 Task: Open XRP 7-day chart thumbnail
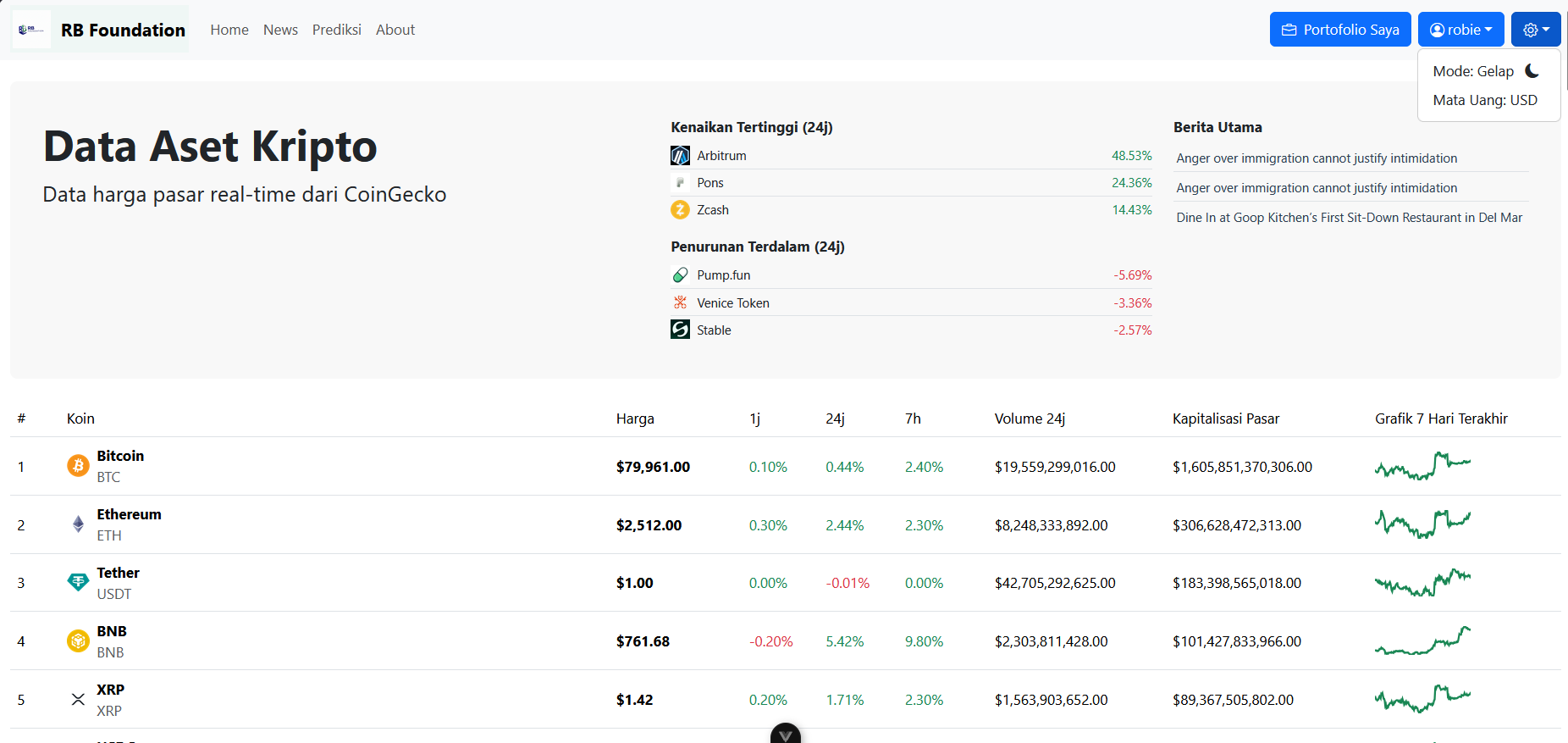[x=1422, y=700]
